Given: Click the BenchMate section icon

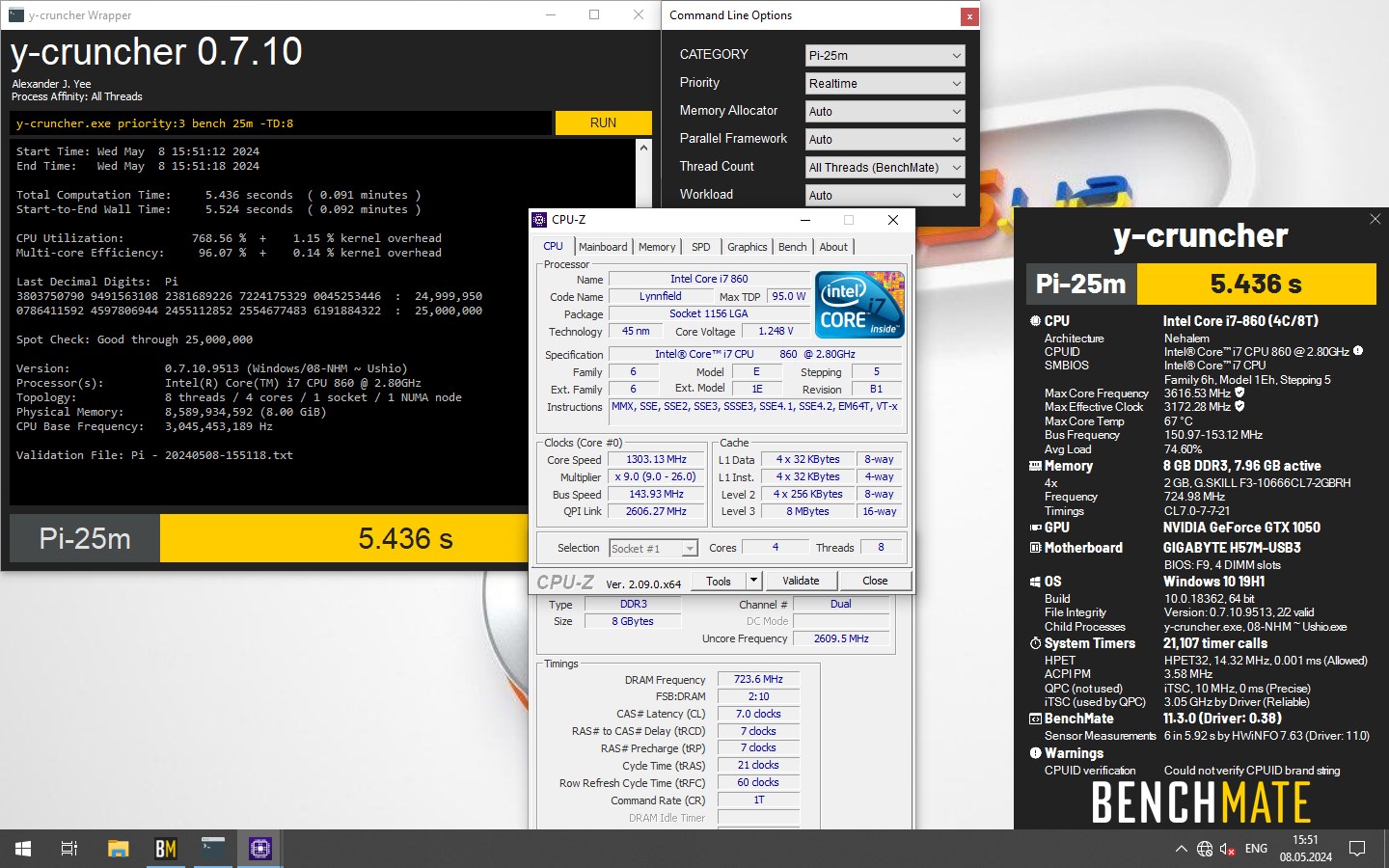Looking at the screenshot, I should [1035, 719].
